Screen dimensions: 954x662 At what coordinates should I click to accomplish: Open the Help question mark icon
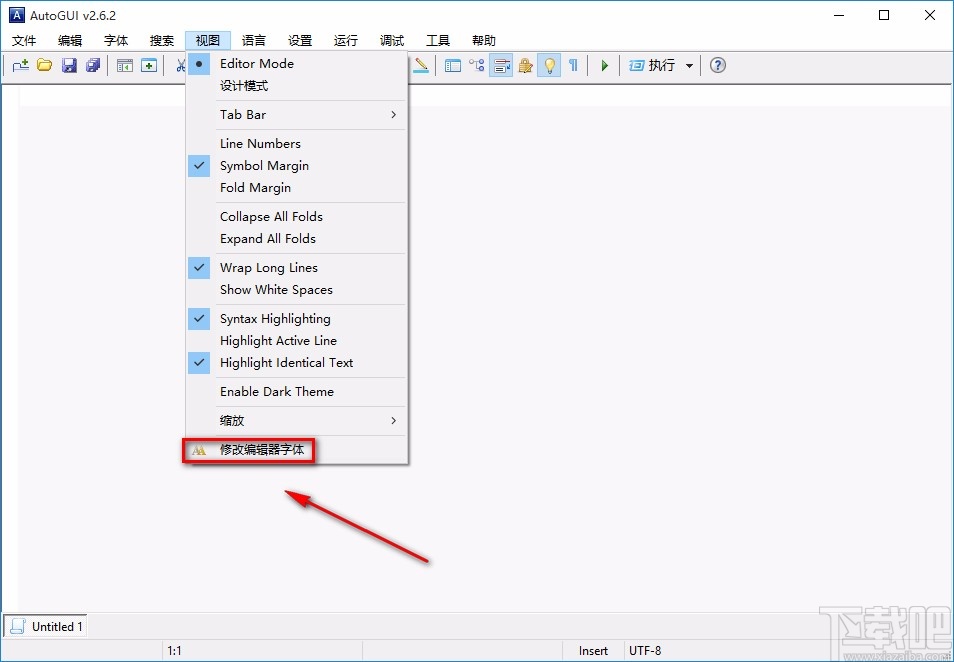718,65
